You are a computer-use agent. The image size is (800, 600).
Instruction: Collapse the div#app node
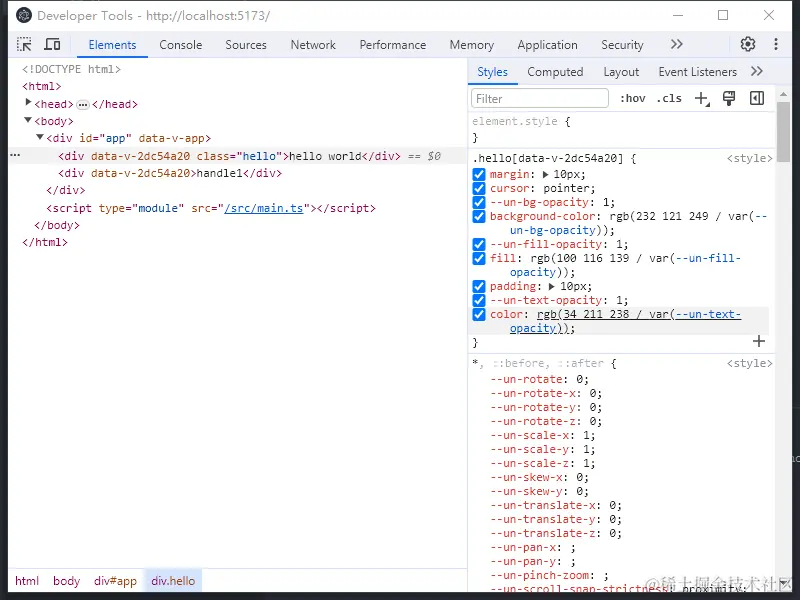40,137
